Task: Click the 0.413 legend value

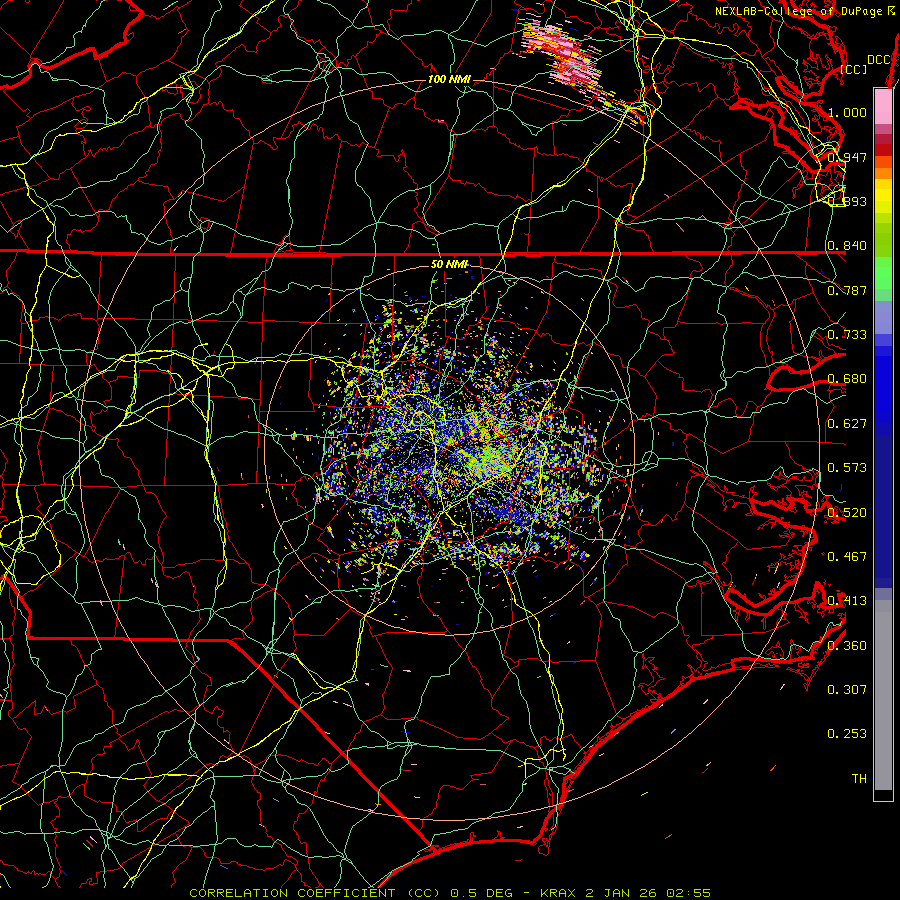Action: [847, 600]
